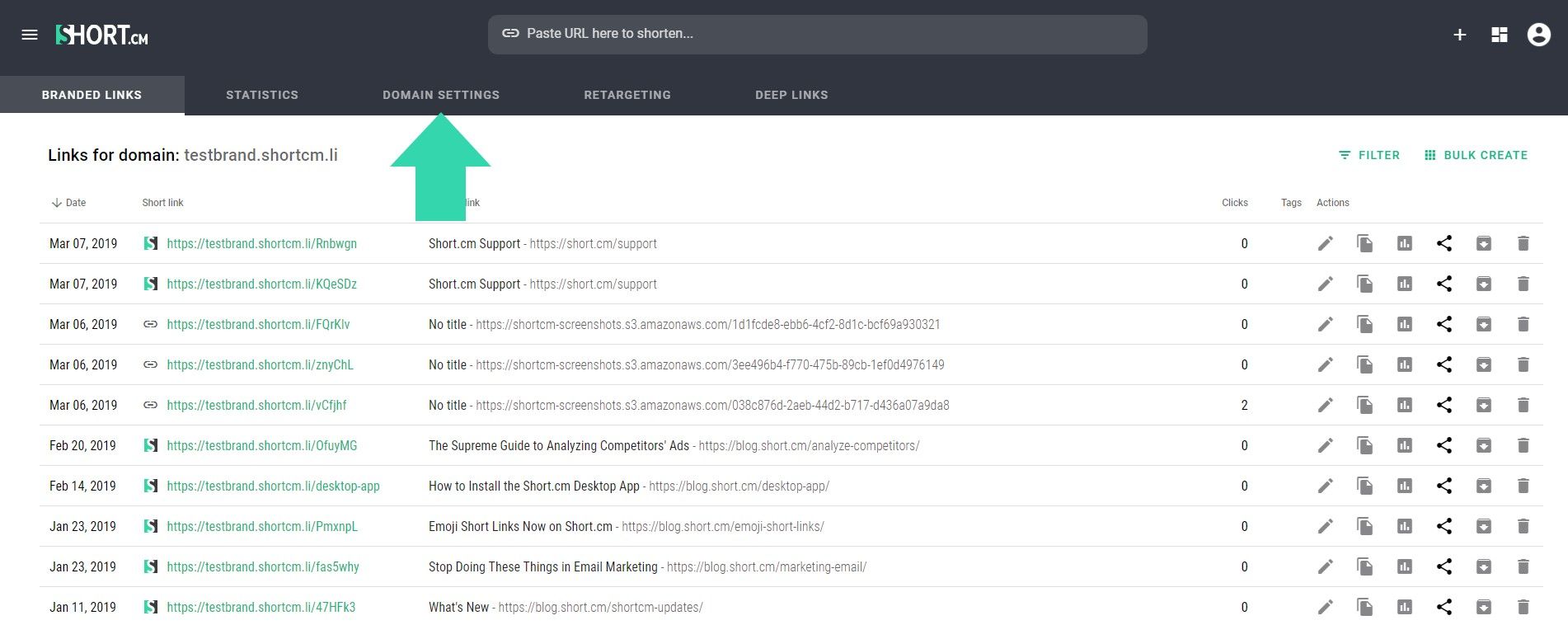Screen dimensions: 1568x625
Task: Open short link ending in znyChL
Action: coord(260,364)
